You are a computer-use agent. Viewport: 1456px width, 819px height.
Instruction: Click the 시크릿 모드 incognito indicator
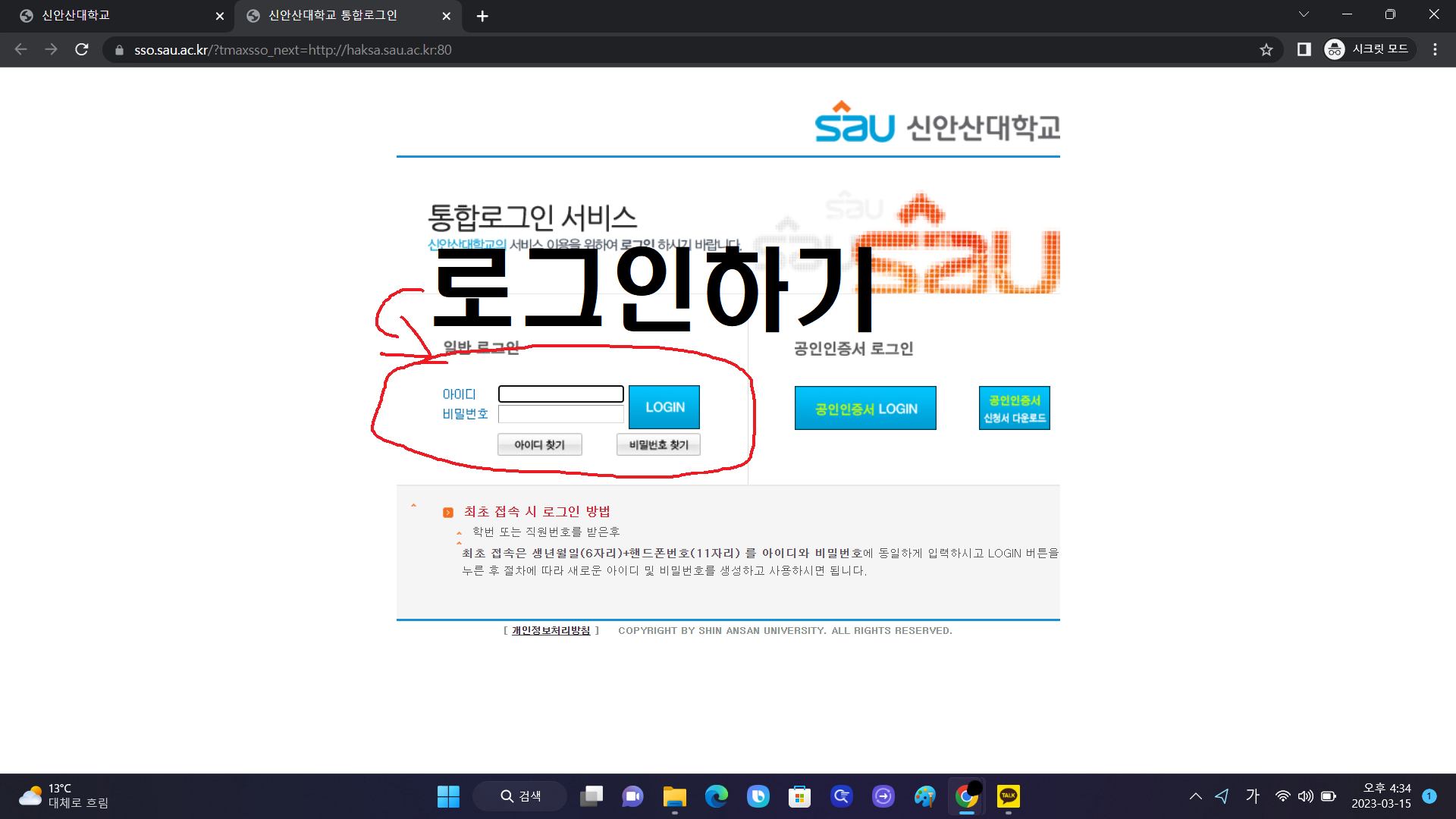pos(1369,49)
